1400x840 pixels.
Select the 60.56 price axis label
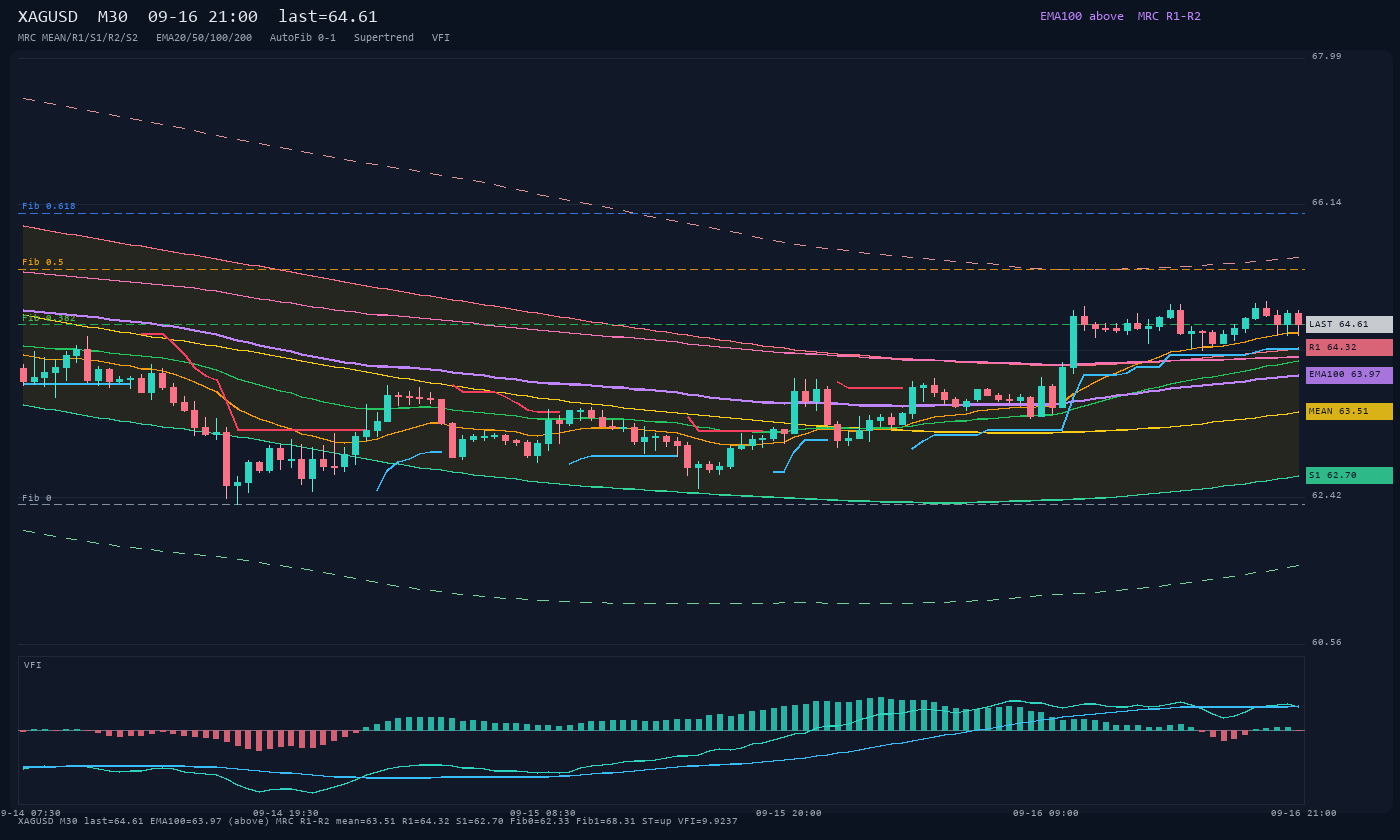click(1327, 642)
